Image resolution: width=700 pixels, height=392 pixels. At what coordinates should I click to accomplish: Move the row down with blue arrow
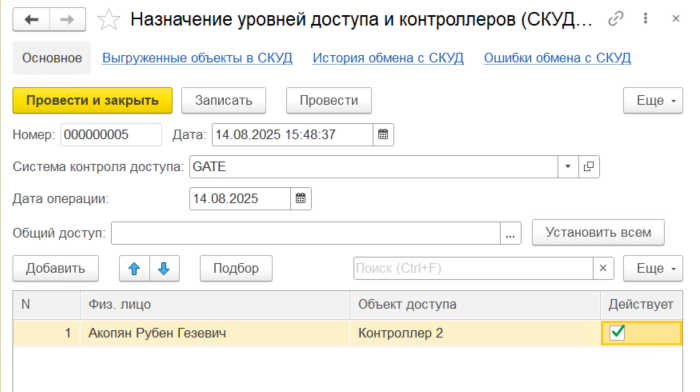pos(164,268)
